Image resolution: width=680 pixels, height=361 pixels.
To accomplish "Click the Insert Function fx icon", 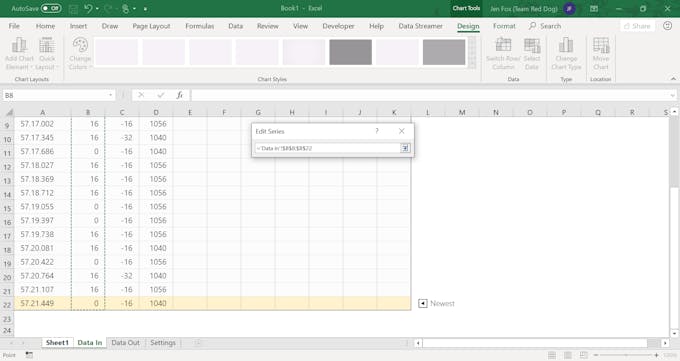I will pos(180,95).
